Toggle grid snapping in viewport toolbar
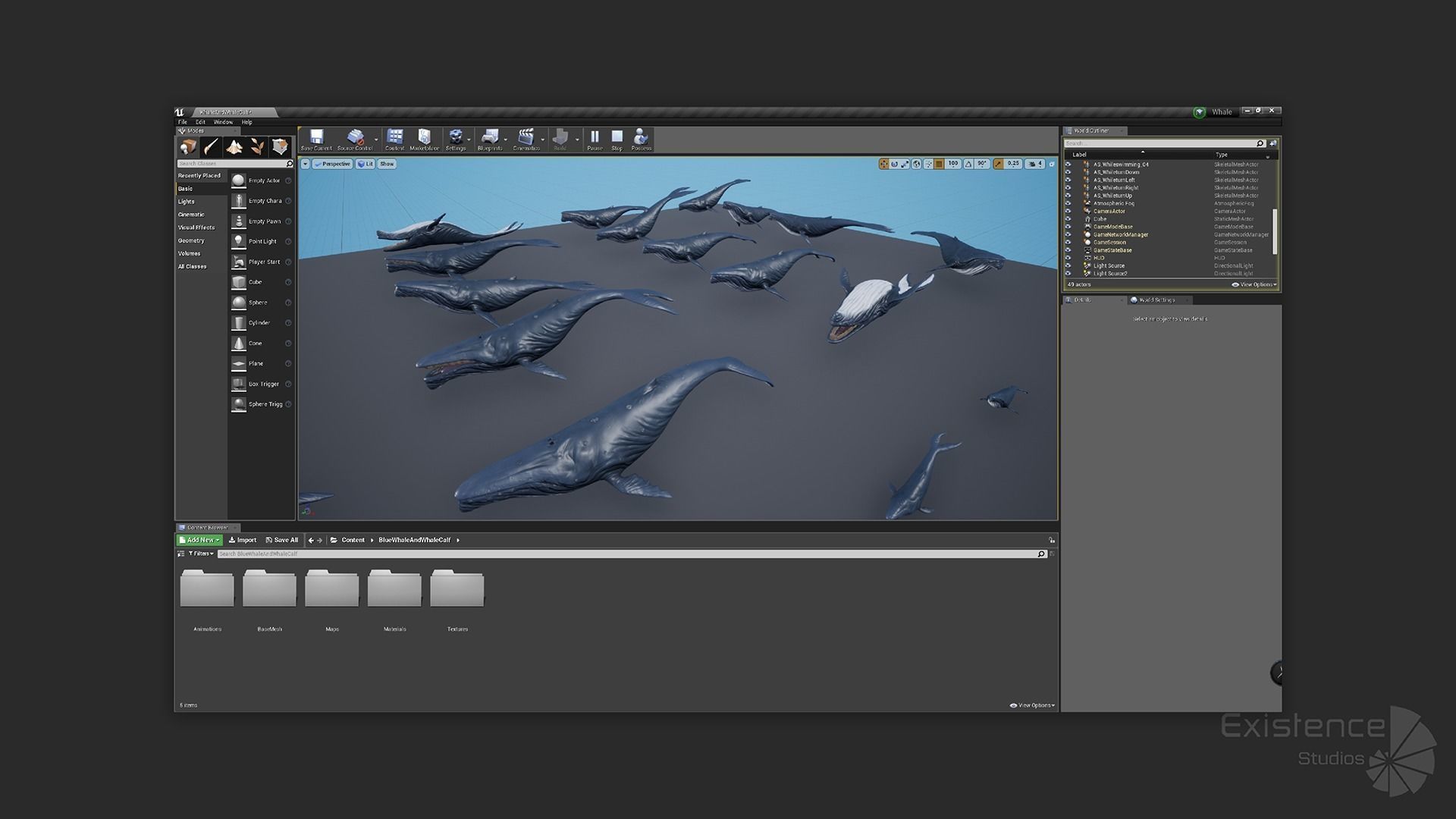This screenshot has height=819, width=1456. [939, 164]
